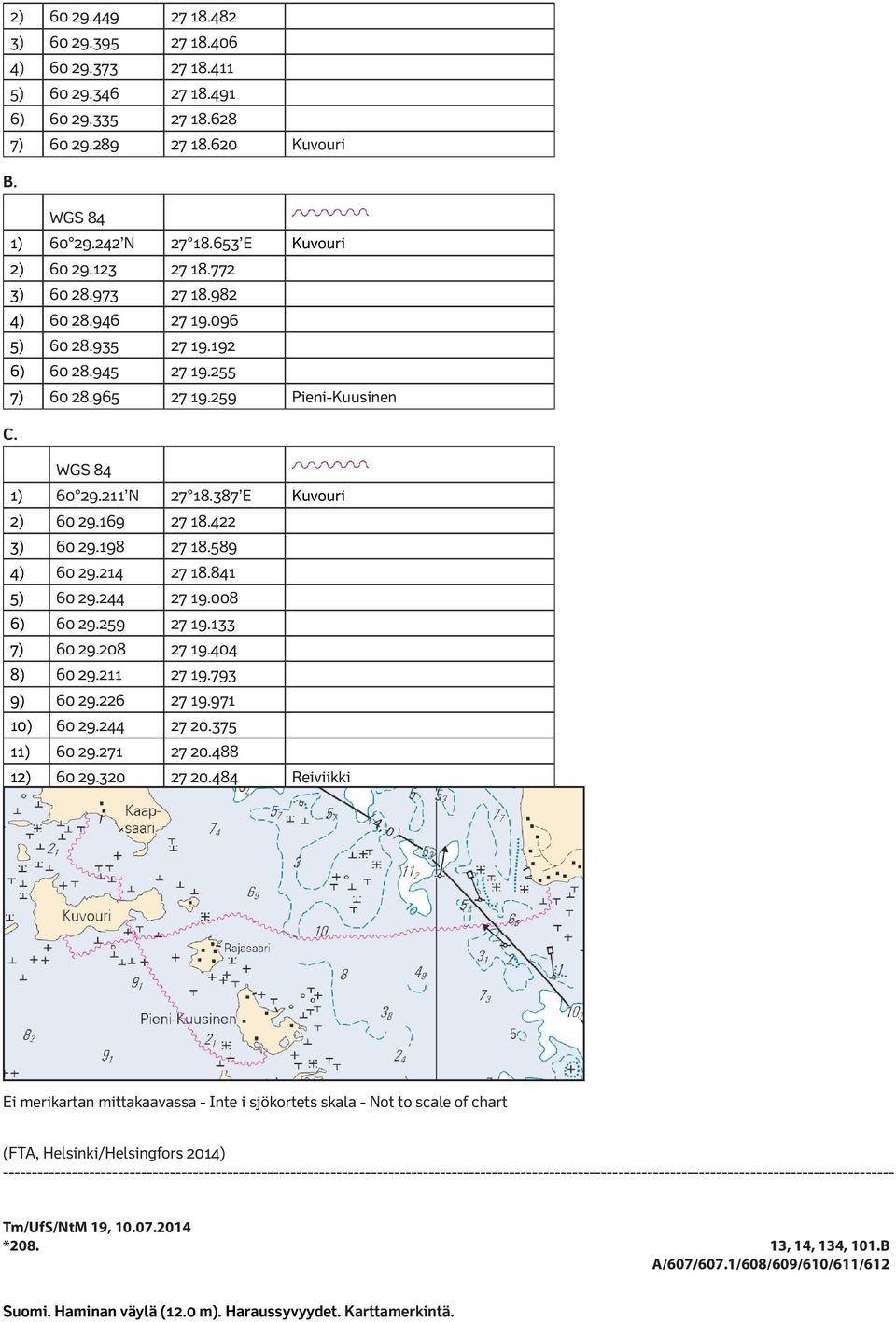Select the longitude "27 18.422"

203,521
